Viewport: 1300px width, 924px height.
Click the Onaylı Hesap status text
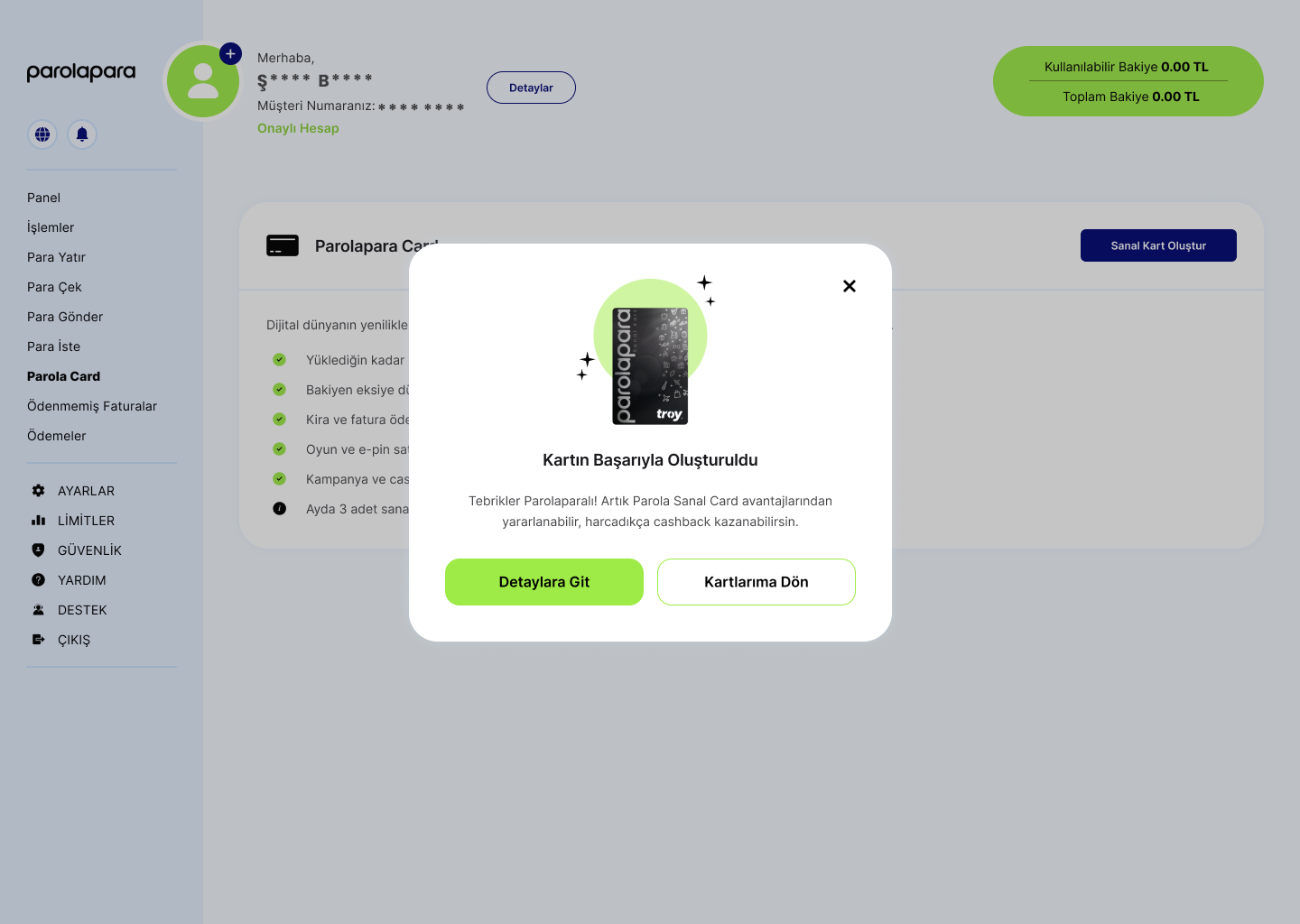298,128
